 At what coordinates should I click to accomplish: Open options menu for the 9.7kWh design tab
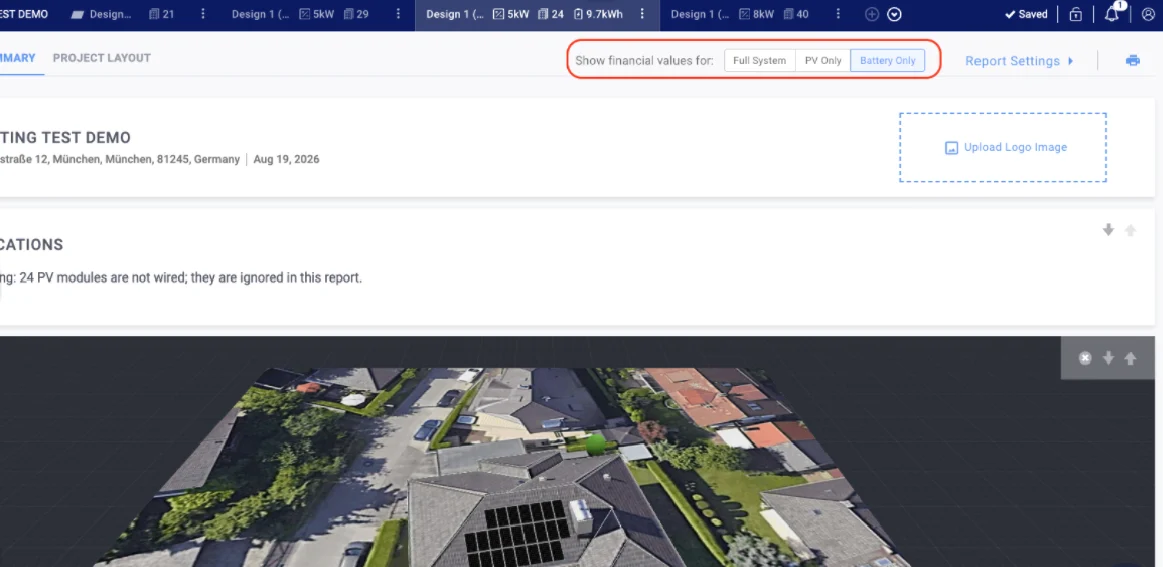642,14
